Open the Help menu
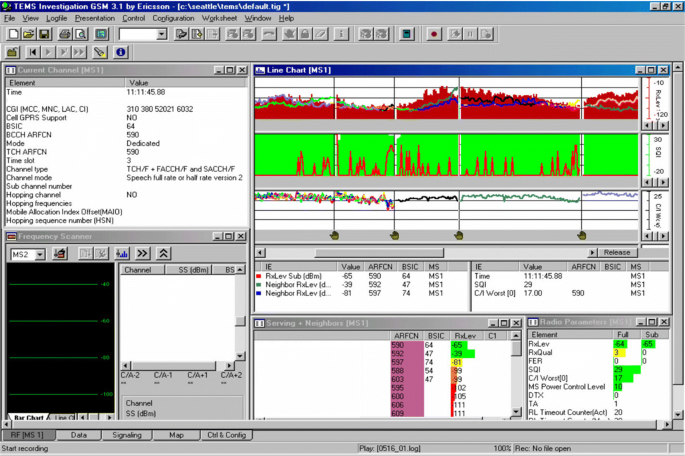The image size is (685, 456). tap(286, 18)
